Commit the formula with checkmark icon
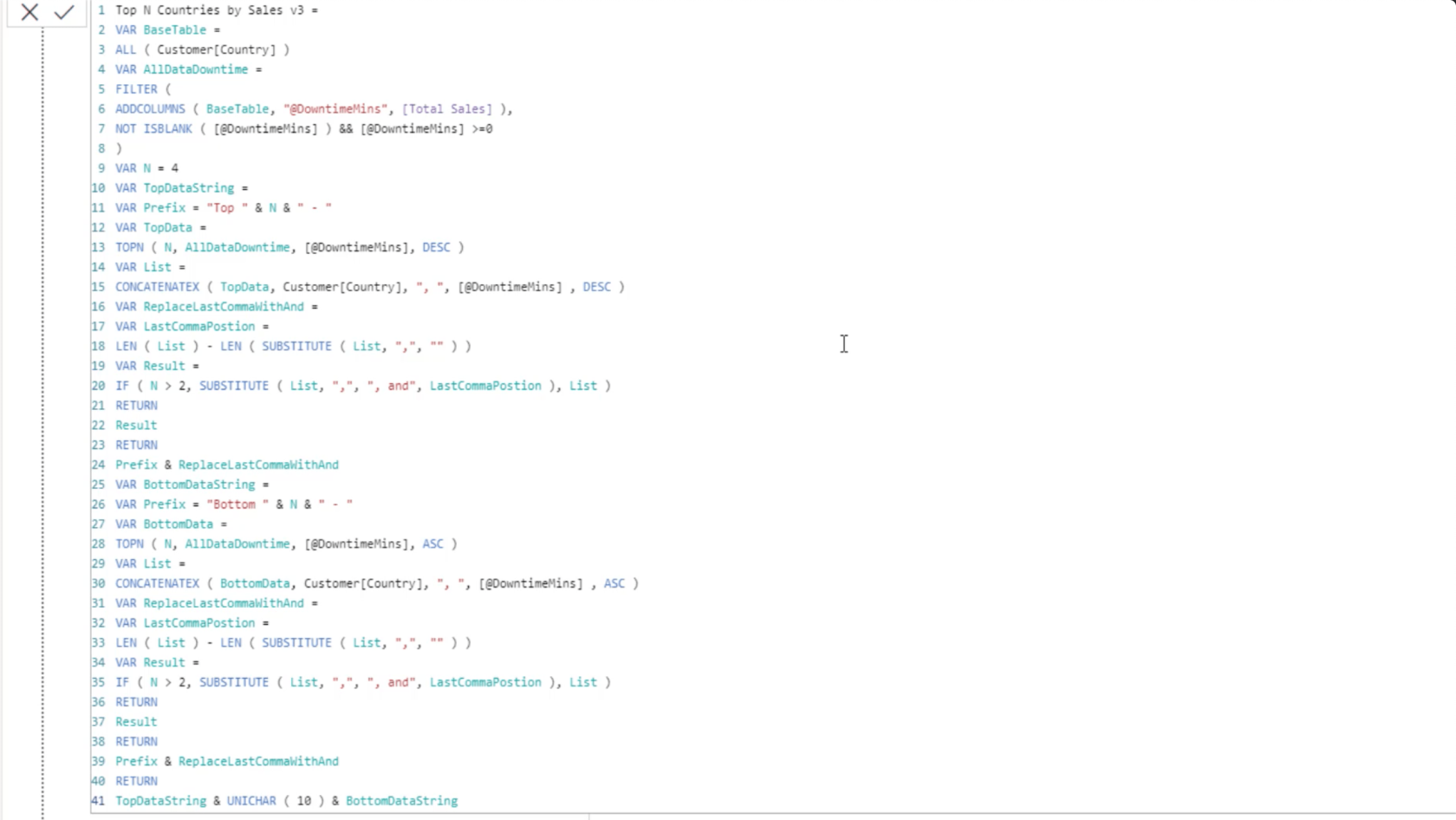 coord(64,12)
